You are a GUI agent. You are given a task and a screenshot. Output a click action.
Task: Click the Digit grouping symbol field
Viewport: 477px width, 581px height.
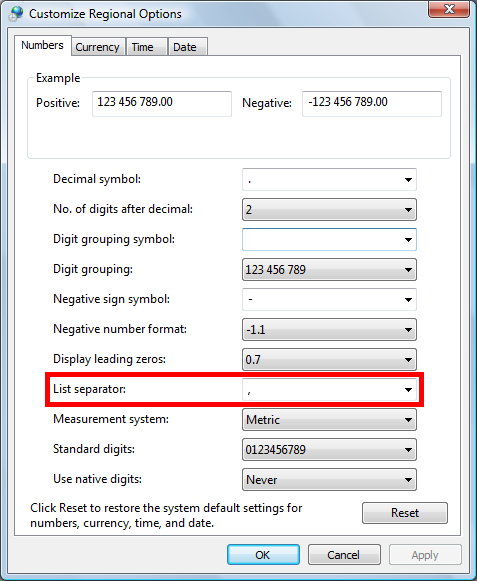(329, 239)
